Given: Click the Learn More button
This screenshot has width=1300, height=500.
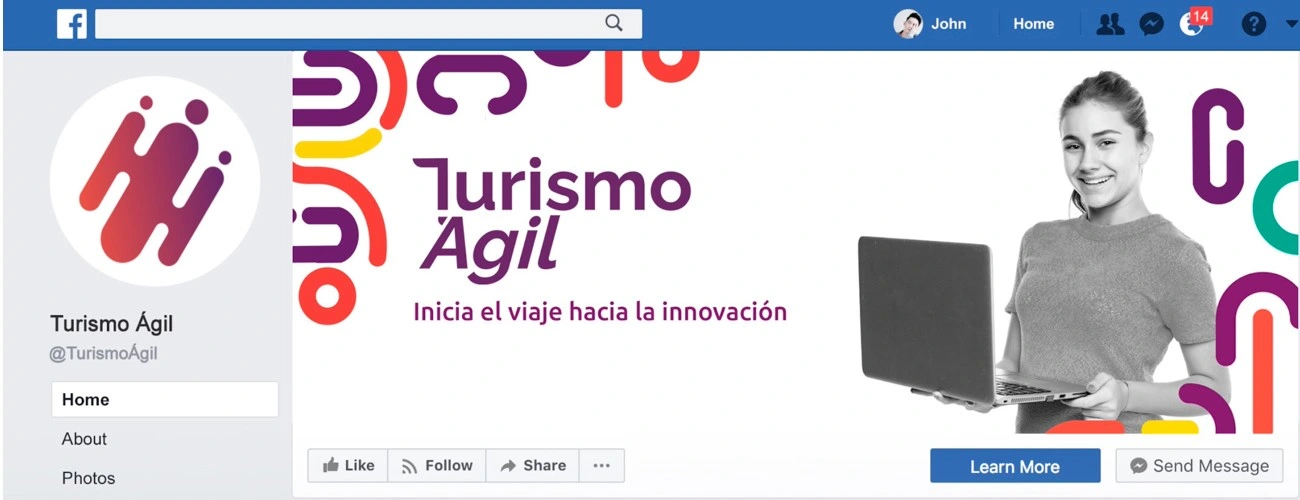Looking at the screenshot, I should tap(1015, 466).
